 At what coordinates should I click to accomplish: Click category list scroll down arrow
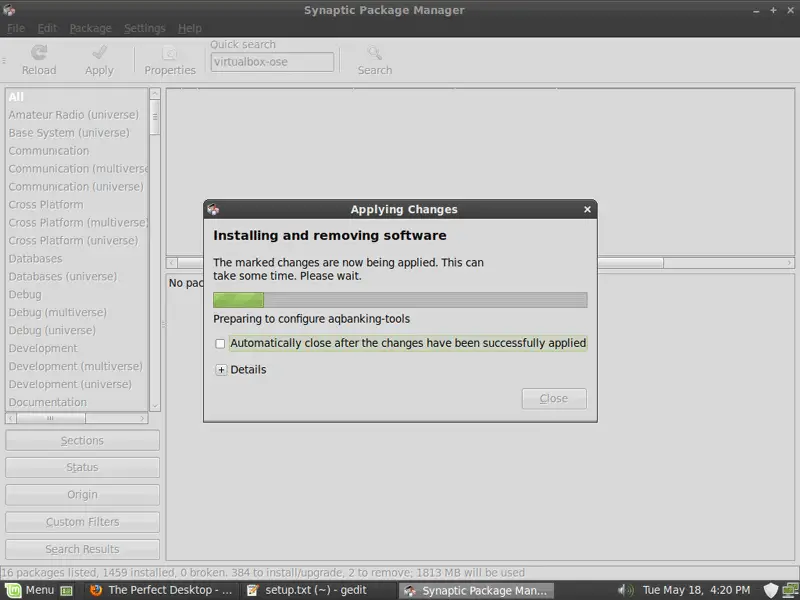pyautogui.click(x=155, y=406)
